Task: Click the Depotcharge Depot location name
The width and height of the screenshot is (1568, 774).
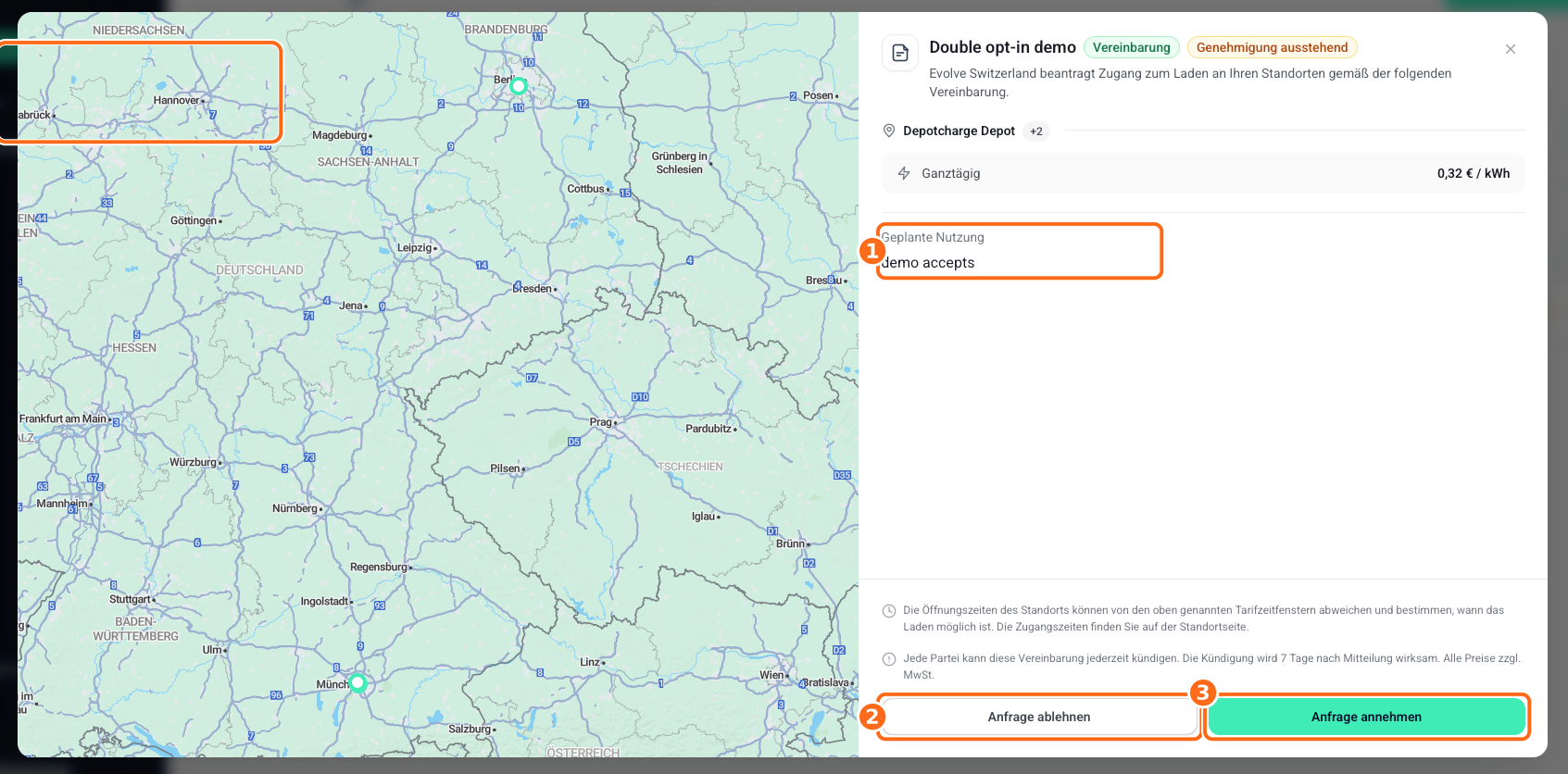Action: [959, 131]
